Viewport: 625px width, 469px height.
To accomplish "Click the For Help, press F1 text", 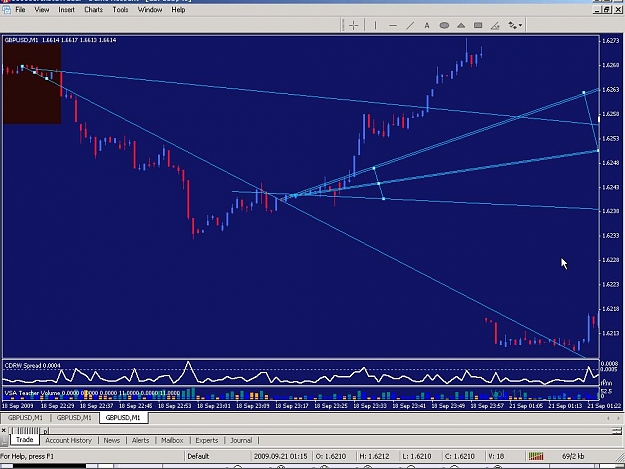I will click(27, 456).
